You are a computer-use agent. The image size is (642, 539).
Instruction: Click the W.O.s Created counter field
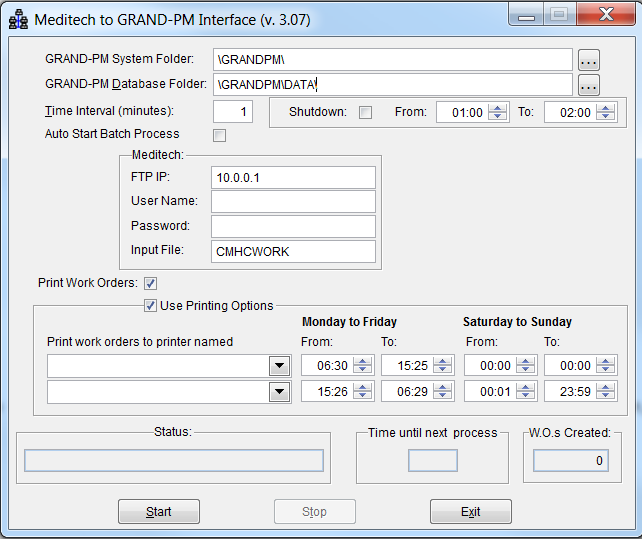click(x=571, y=460)
